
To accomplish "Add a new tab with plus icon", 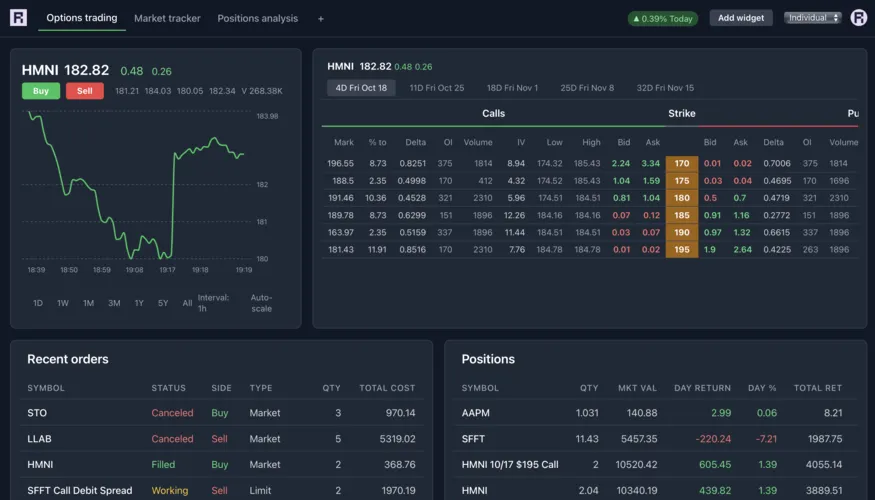I will pos(320,19).
